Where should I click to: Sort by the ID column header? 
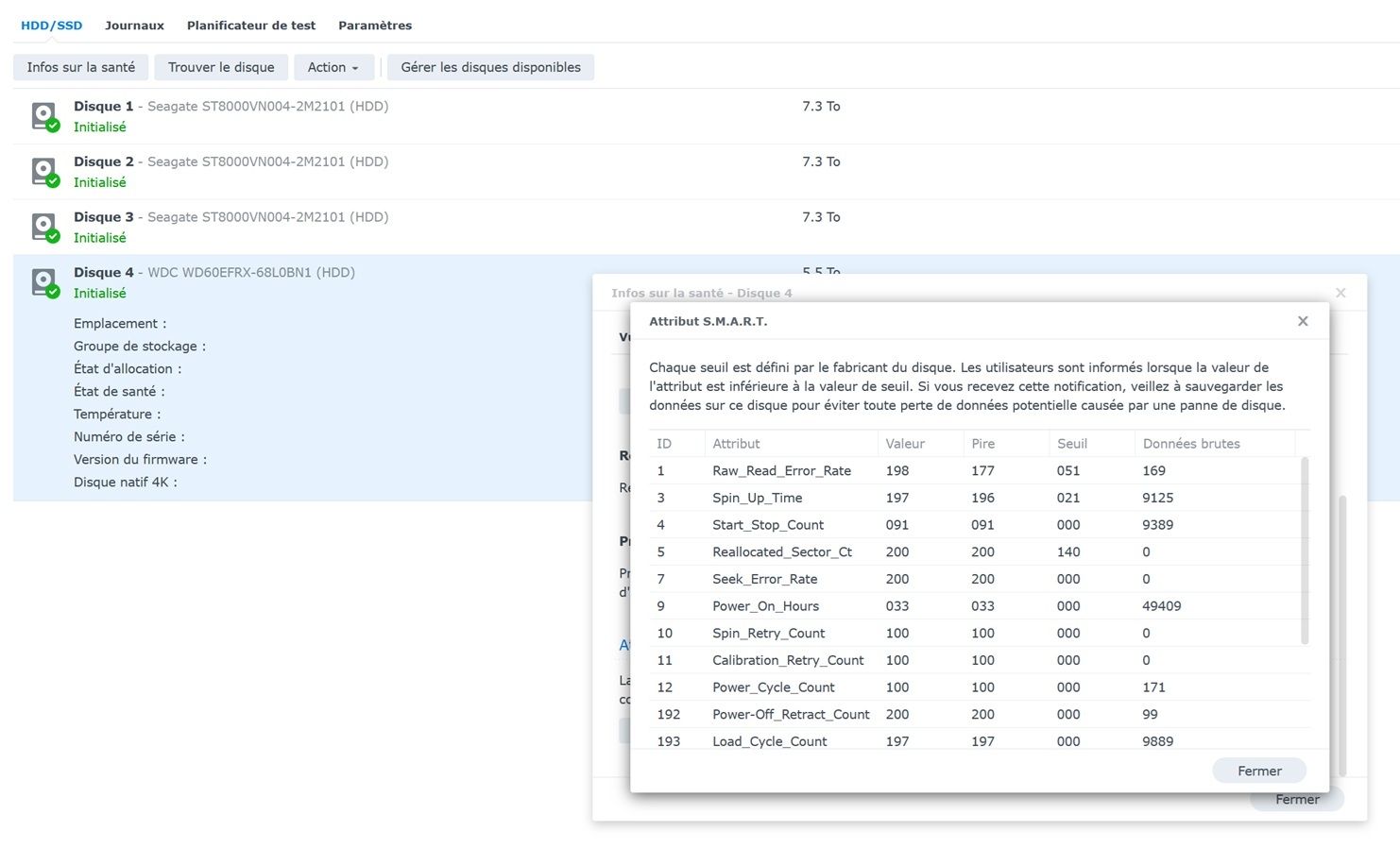point(676,444)
